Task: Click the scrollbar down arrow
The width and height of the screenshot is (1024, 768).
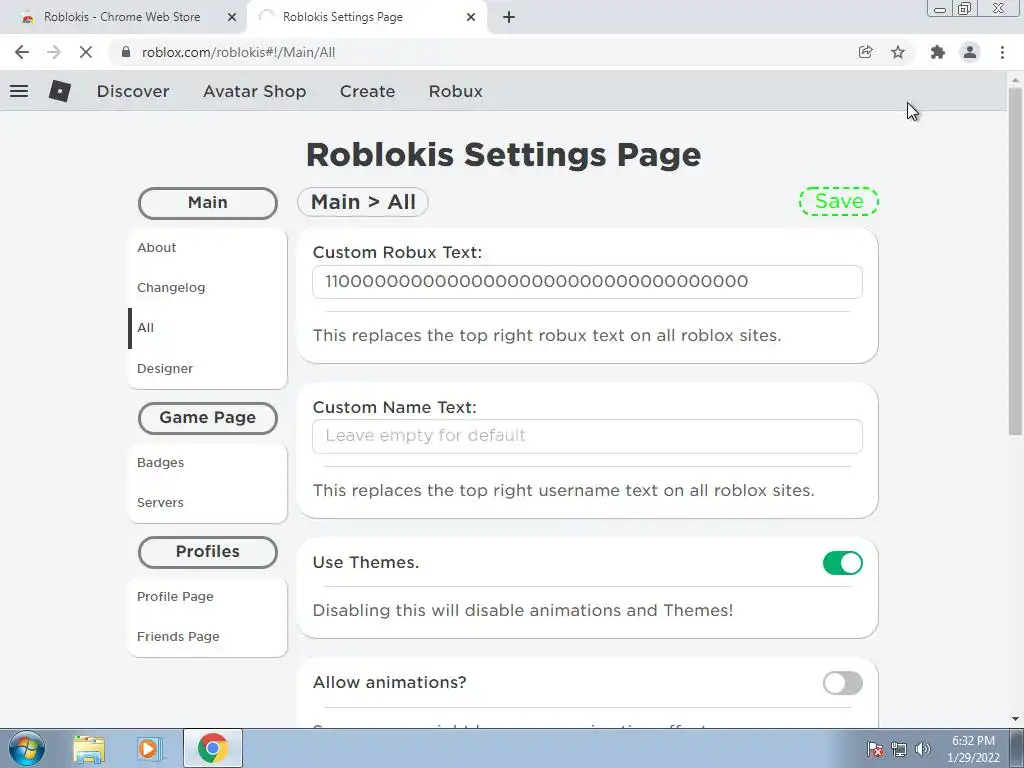Action: pos(1015,718)
